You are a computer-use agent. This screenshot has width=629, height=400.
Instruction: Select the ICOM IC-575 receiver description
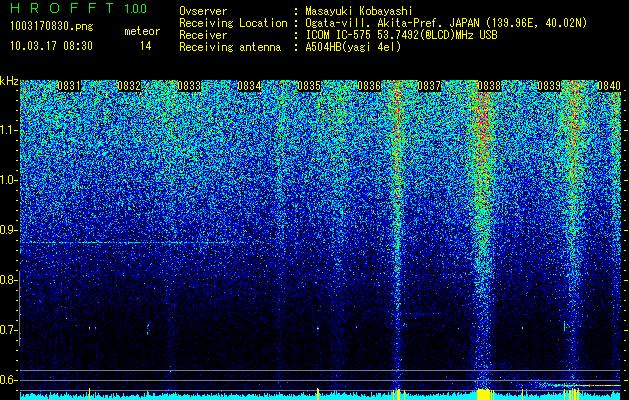(401, 35)
